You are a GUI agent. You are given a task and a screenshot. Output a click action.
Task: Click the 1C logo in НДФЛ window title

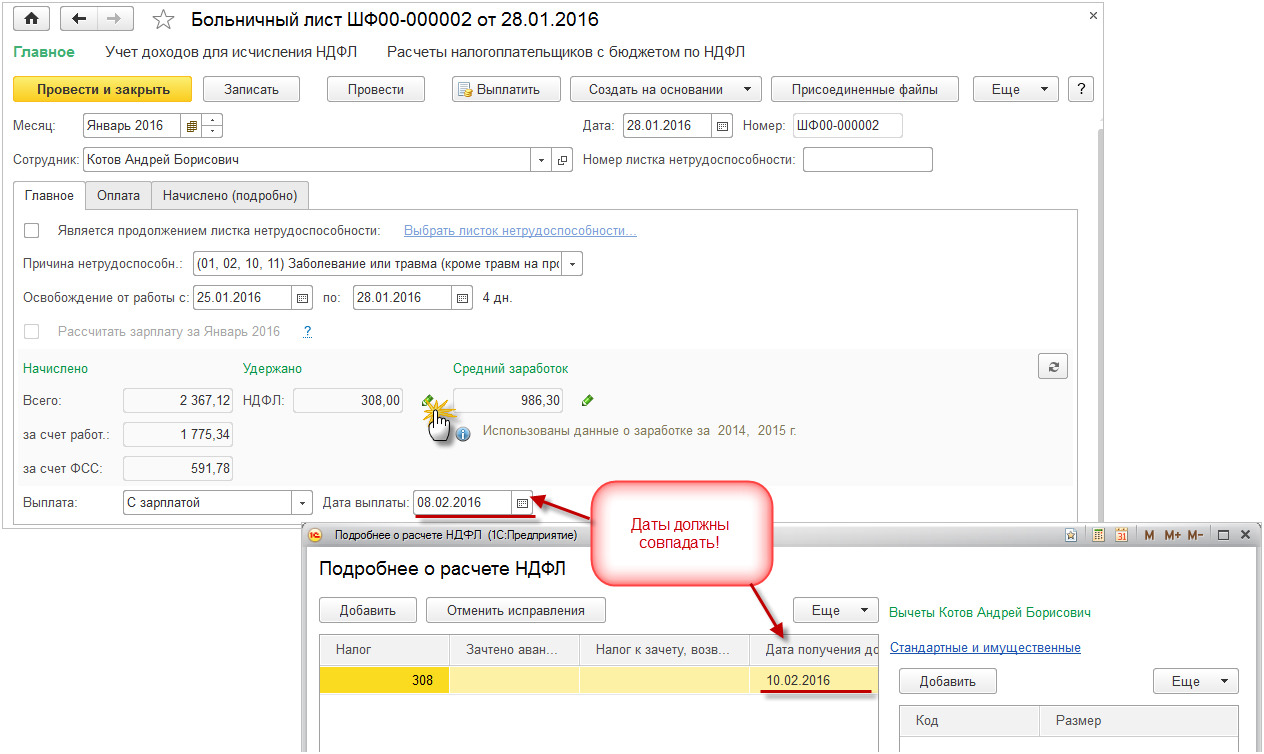tap(315, 535)
